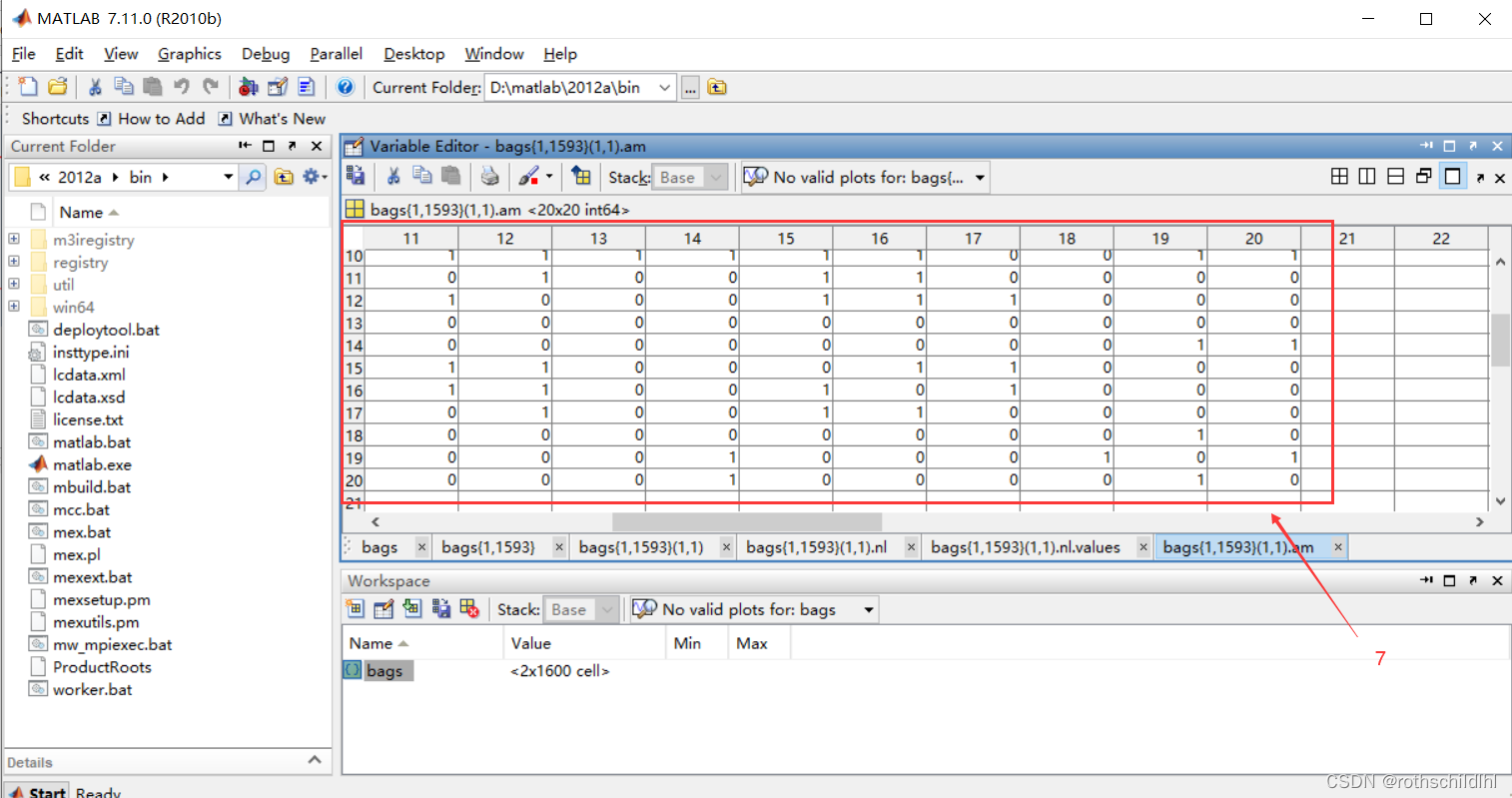1512x798 pixels.
Task: Click the plot brush icon in Variable Editor
Action: [528, 177]
